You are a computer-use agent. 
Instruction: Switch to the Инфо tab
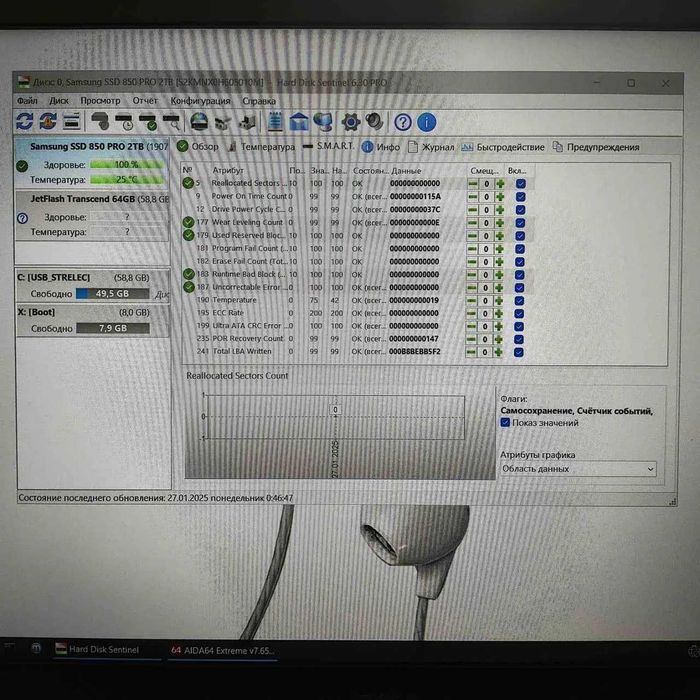tap(381, 147)
